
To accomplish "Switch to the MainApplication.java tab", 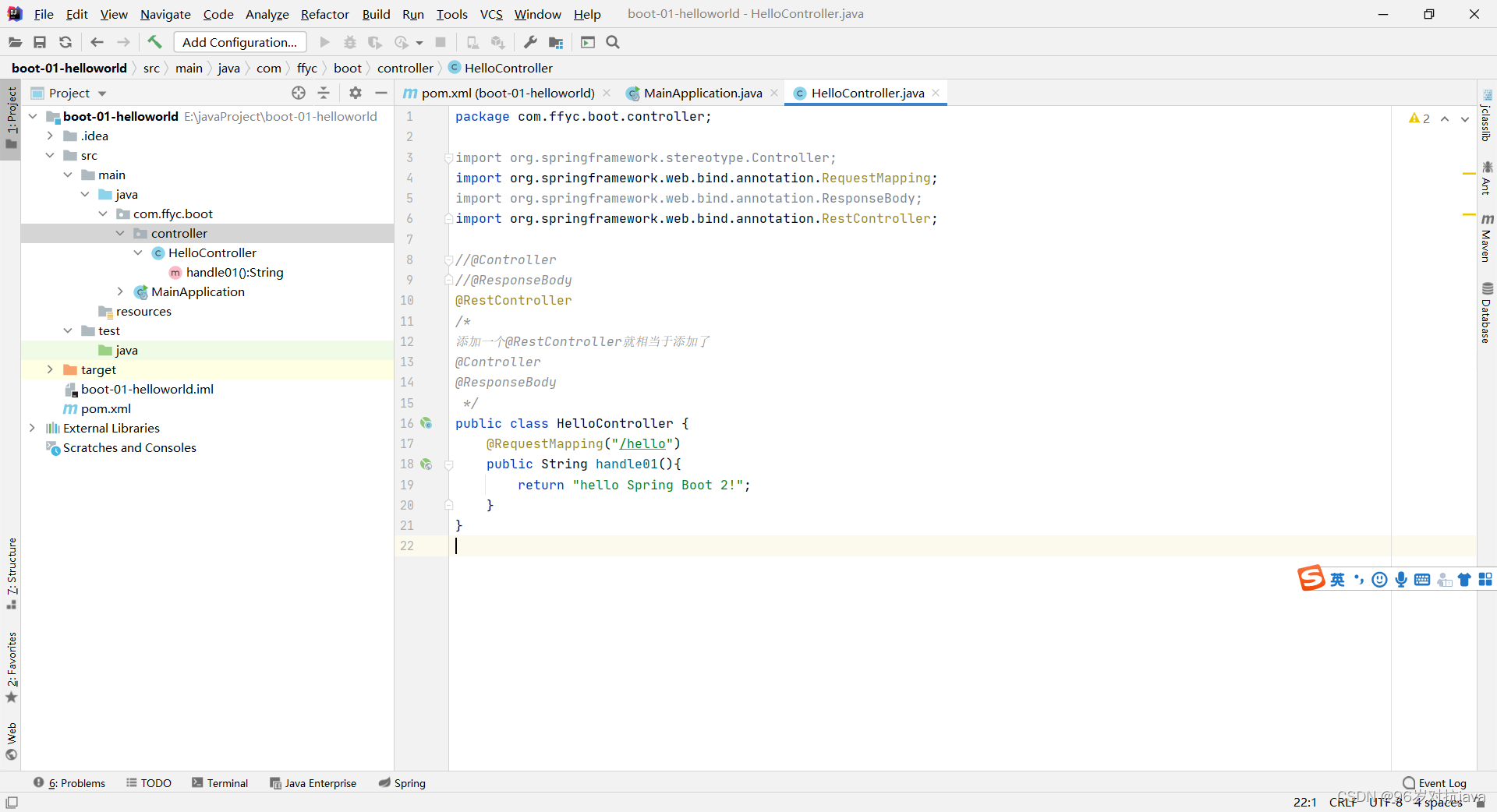I will (x=702, y=93).
